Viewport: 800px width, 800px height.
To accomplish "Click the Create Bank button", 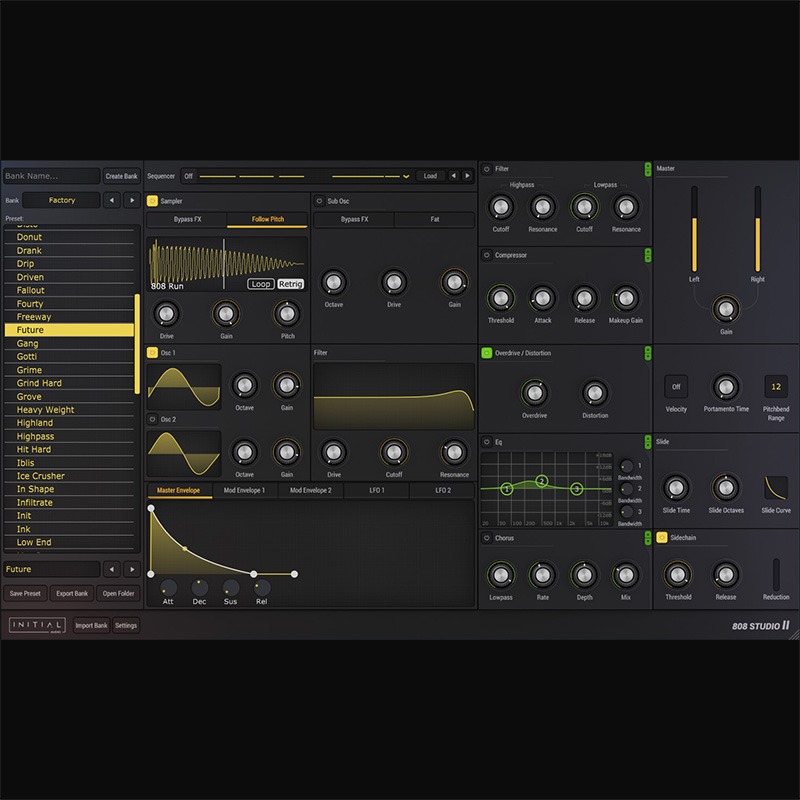I will [121, 176].
